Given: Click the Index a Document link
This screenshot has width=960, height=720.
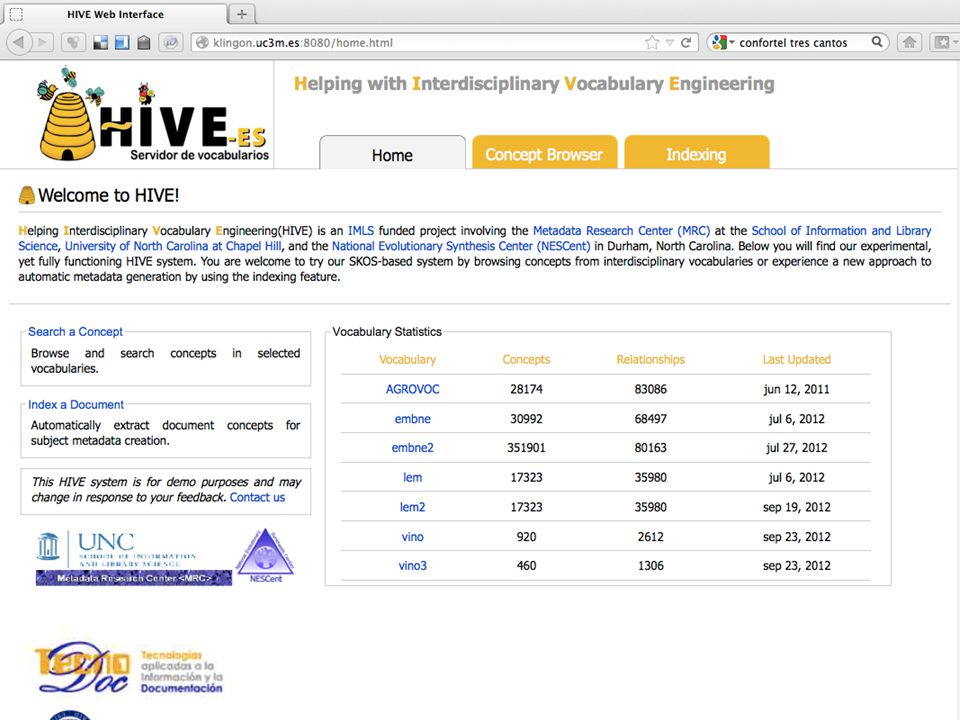Looking at the screenshot, I should (x=76, y=405).
